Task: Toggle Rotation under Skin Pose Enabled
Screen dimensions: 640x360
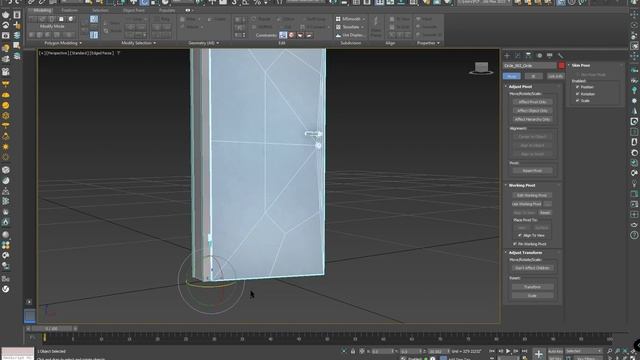Action: tap(578, 94)
